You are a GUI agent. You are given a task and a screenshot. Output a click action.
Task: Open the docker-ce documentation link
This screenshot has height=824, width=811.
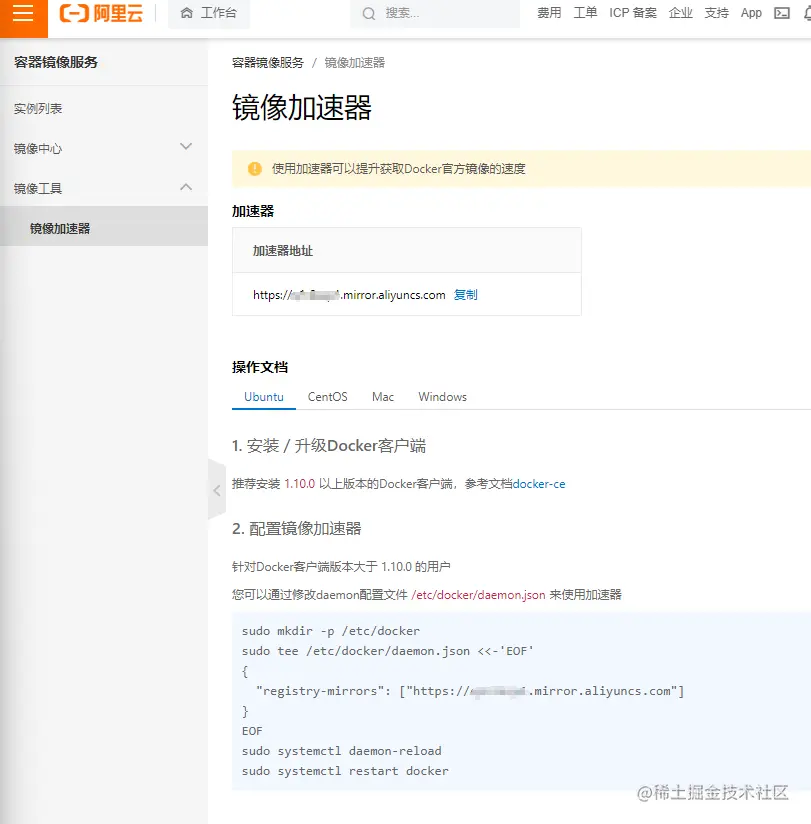click(x=539, y=484)
